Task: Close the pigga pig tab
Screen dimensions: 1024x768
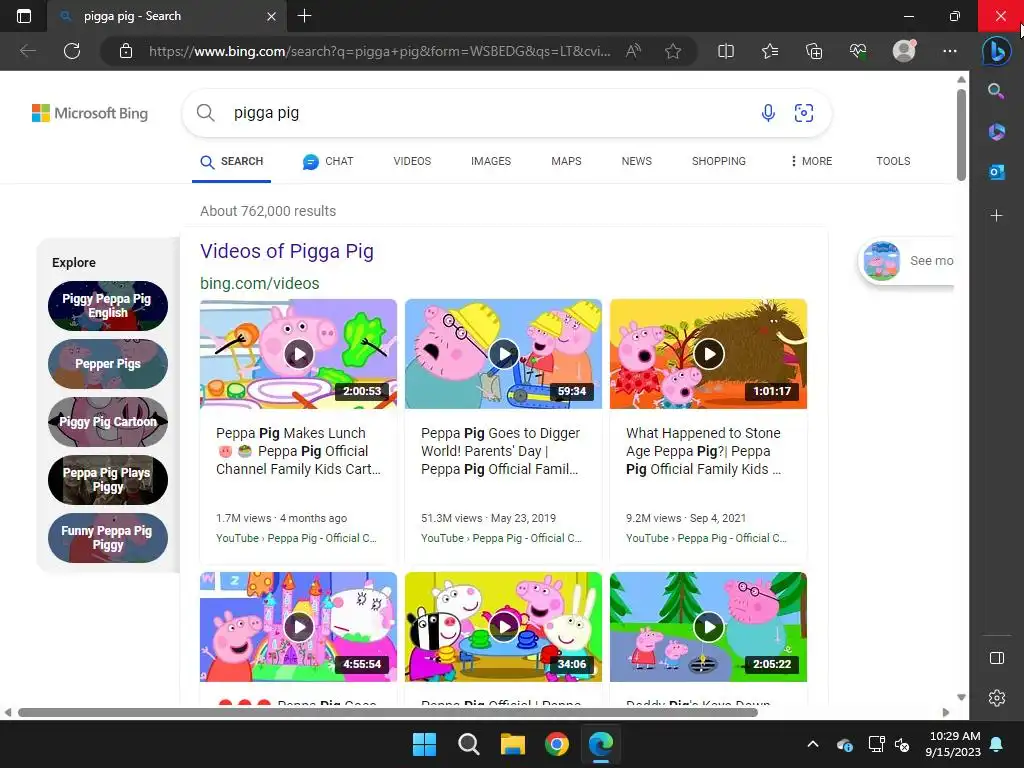Action: click(x=272, y=16)
